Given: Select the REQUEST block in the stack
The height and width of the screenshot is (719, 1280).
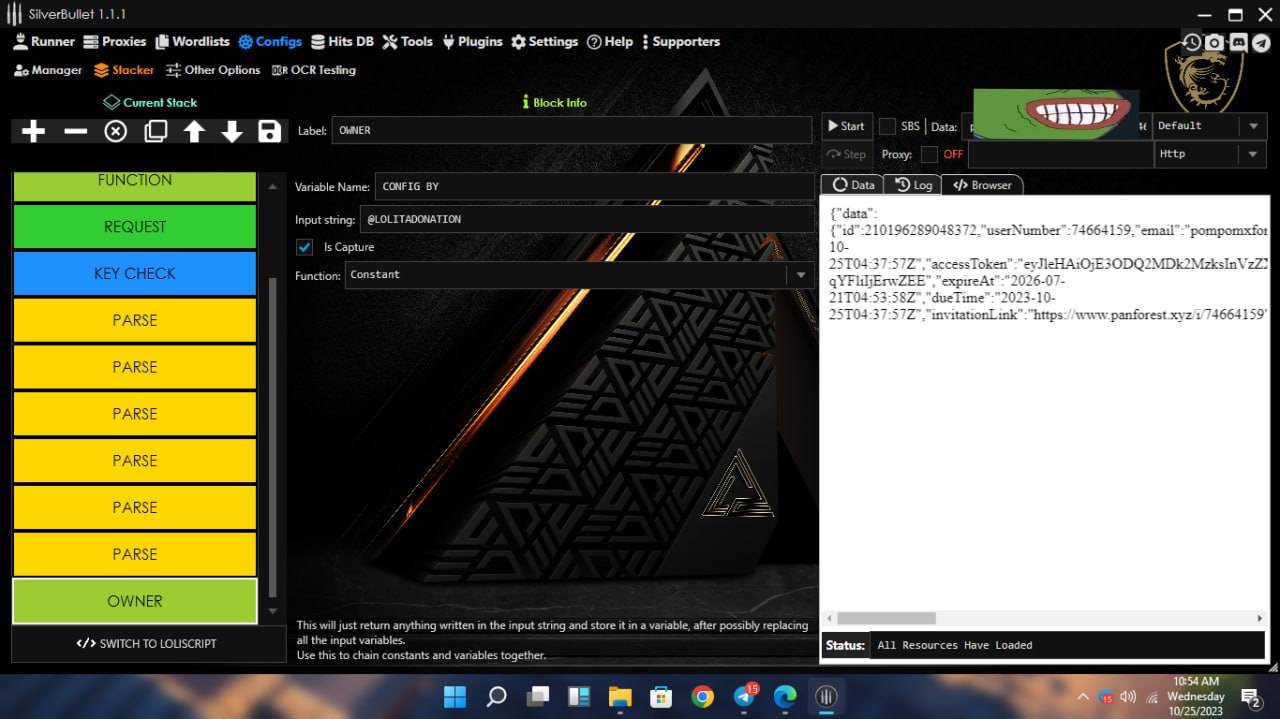Looking at the screenshot, I should (x=135, y=227).
